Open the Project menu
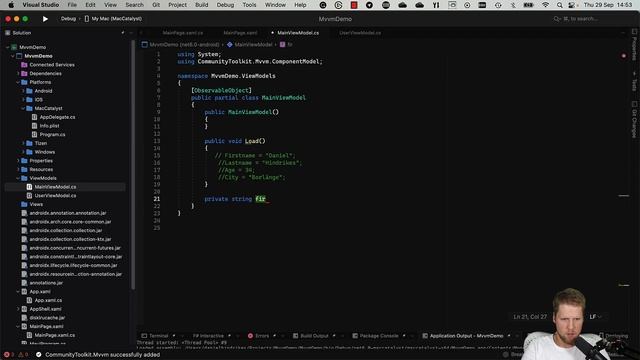 [178, 5]
